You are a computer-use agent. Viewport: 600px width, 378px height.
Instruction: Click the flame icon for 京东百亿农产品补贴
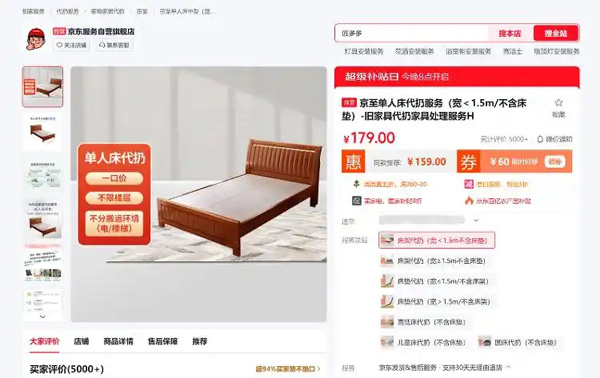coord(469,200)
